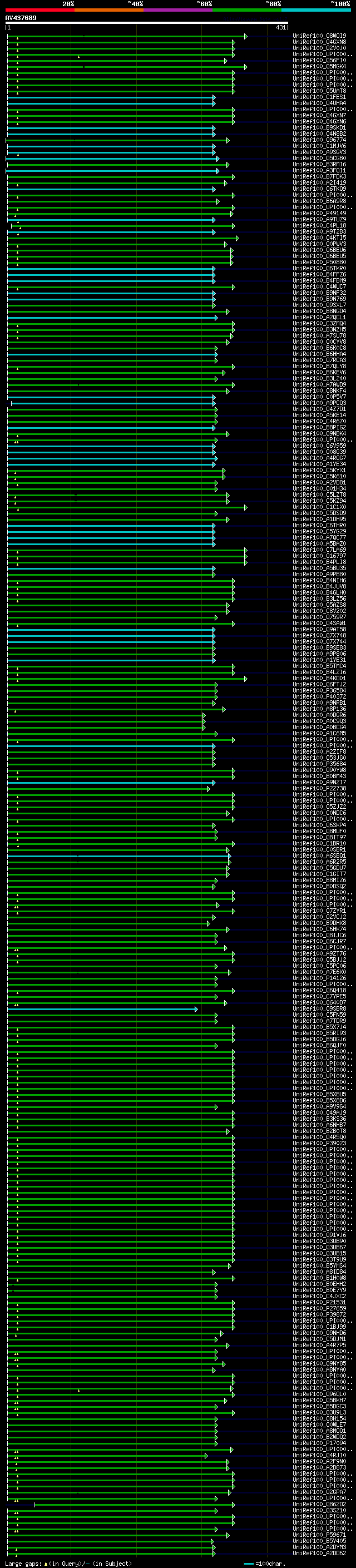
Task: Click the UniRef100_B3L240 label
Action: (x=319, y=379)
